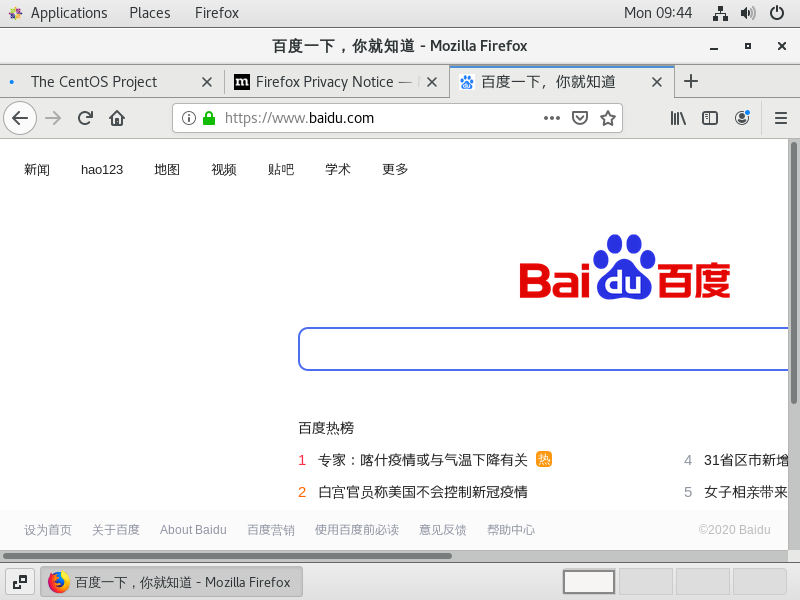This screenshot has height=600, width=800.
Task: Open the Firefox home page icon
Action: 117,118
